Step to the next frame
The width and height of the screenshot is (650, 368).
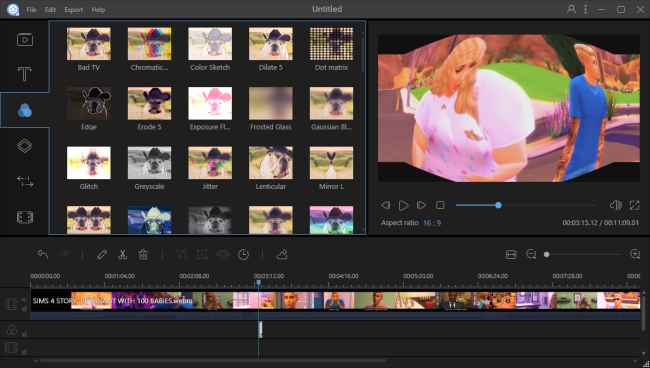[x=421, y=205]
